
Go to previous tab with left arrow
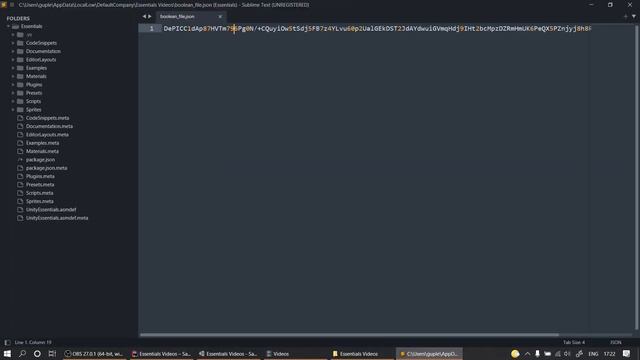[144, 17]
